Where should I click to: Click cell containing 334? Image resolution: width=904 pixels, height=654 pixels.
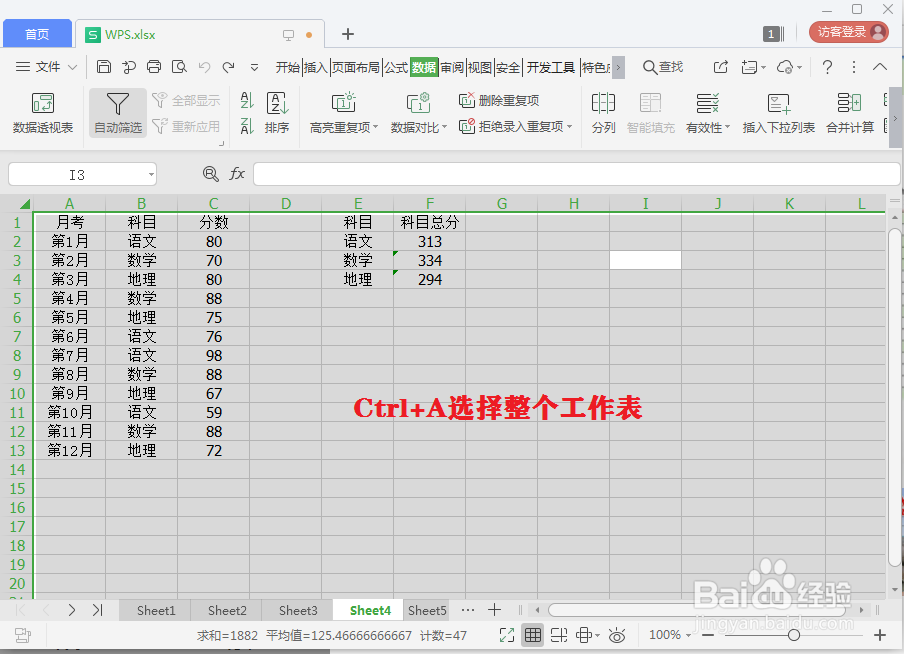pos(430,260)
